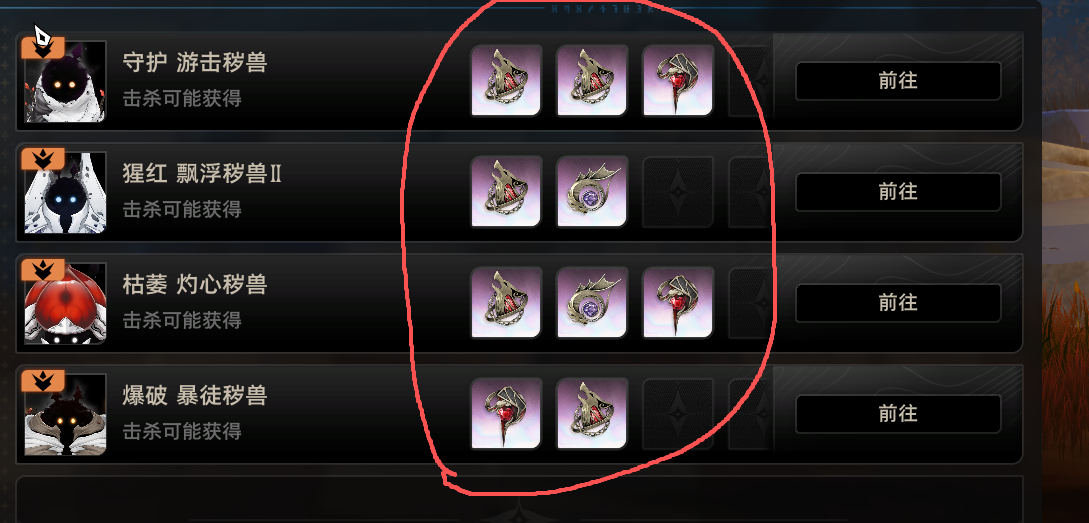This screenshot has width=1089, height=523.
Task: Click empty third item slot in 猩红 飘浮秽兽Ⅱ row
Action: tap(678, 192)
